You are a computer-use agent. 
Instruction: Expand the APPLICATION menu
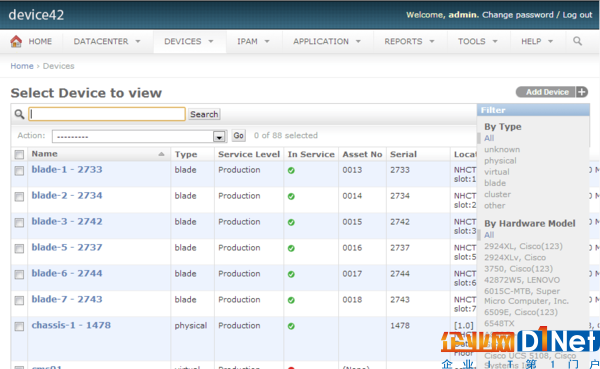pos(327,41)
